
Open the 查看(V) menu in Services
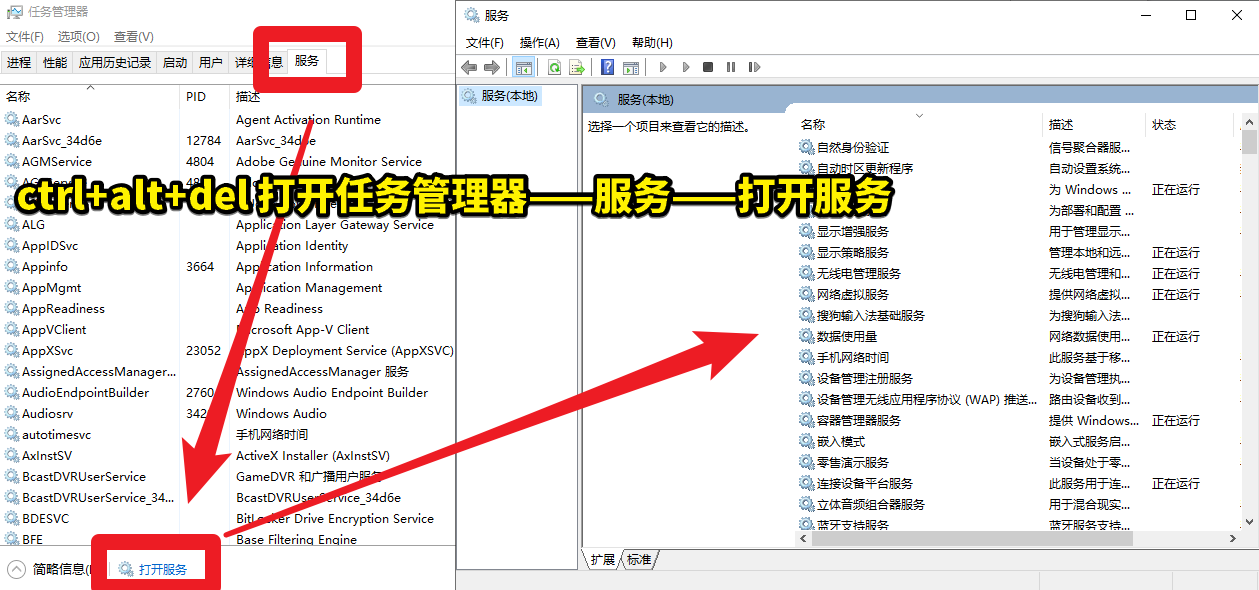594,41
